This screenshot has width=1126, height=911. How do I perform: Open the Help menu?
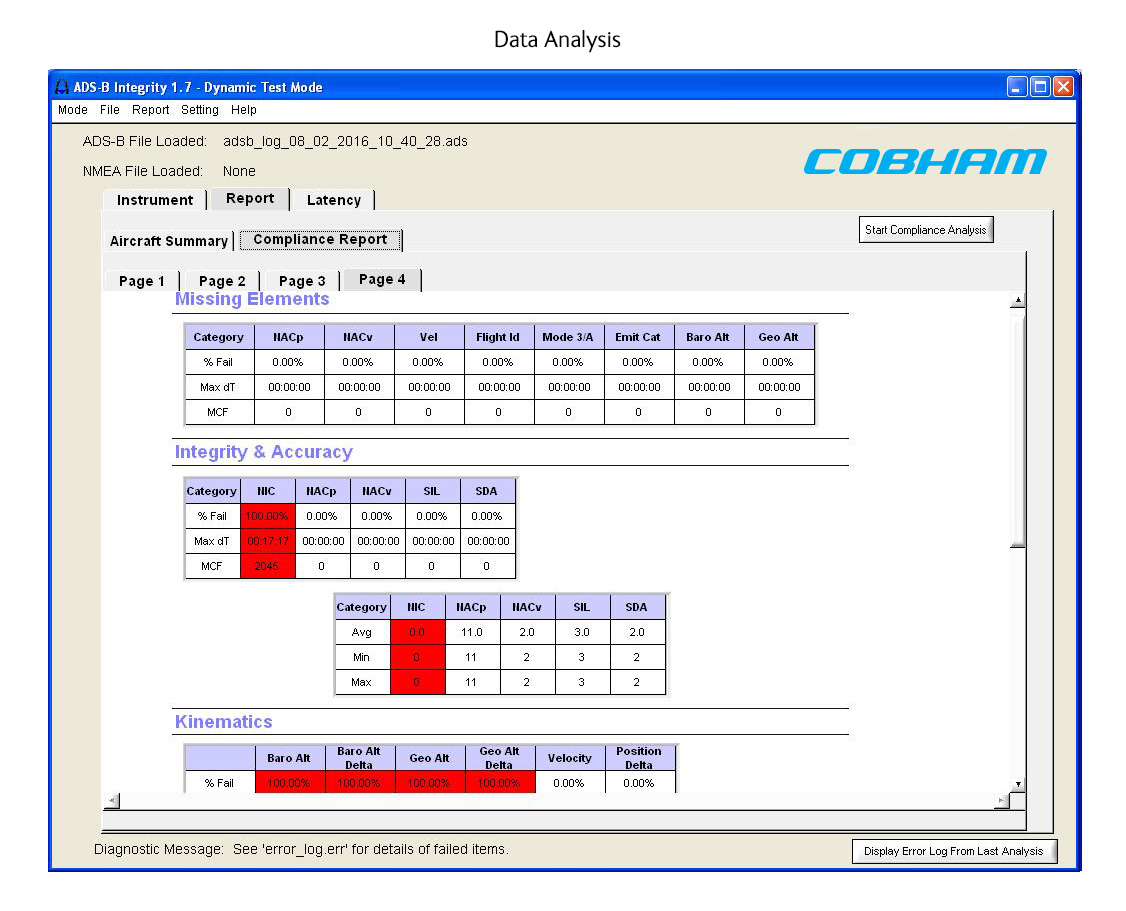[x=243, y=110]
